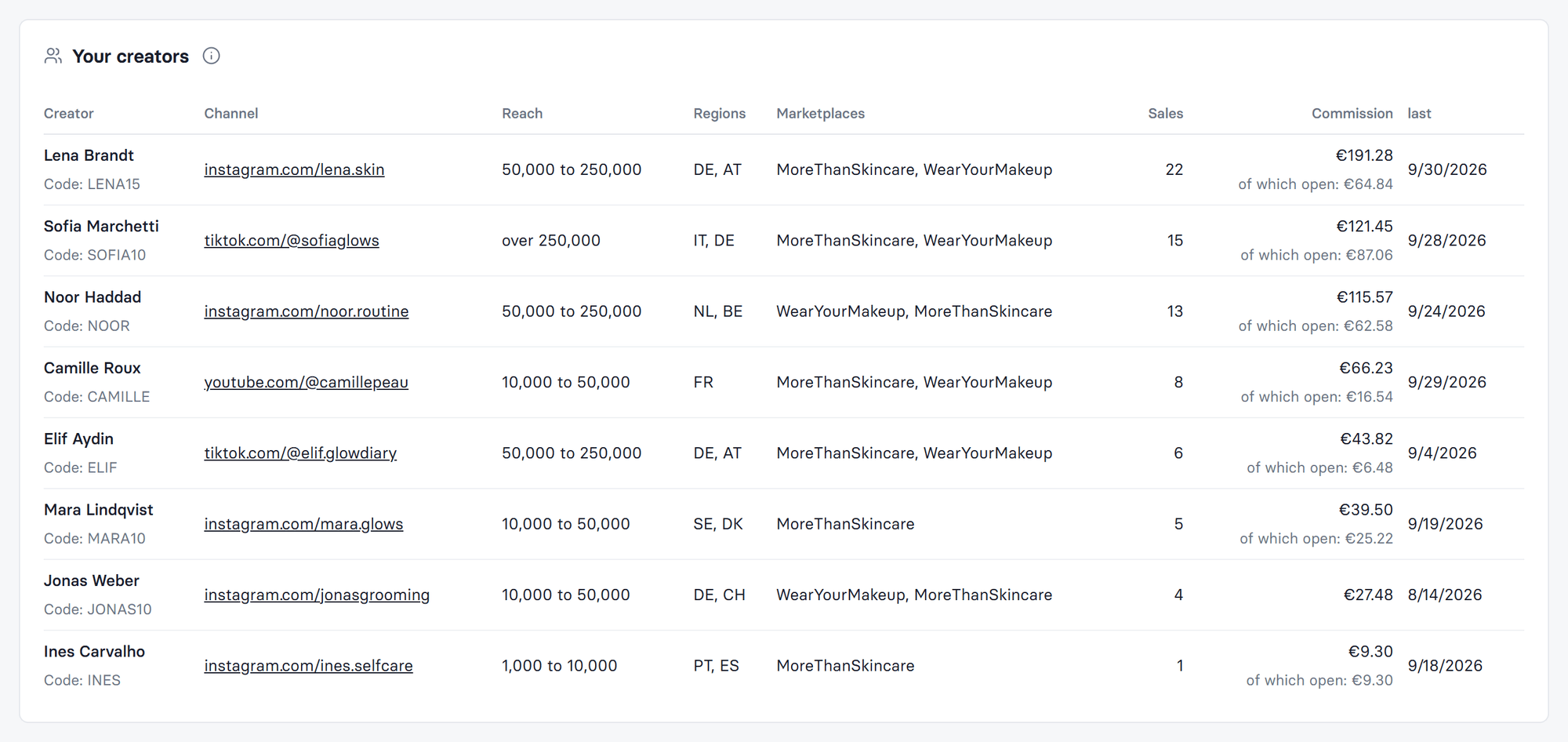Click the Sales column header
The height and width of the screenshot is (742, 1568).
click(1166, 113)
